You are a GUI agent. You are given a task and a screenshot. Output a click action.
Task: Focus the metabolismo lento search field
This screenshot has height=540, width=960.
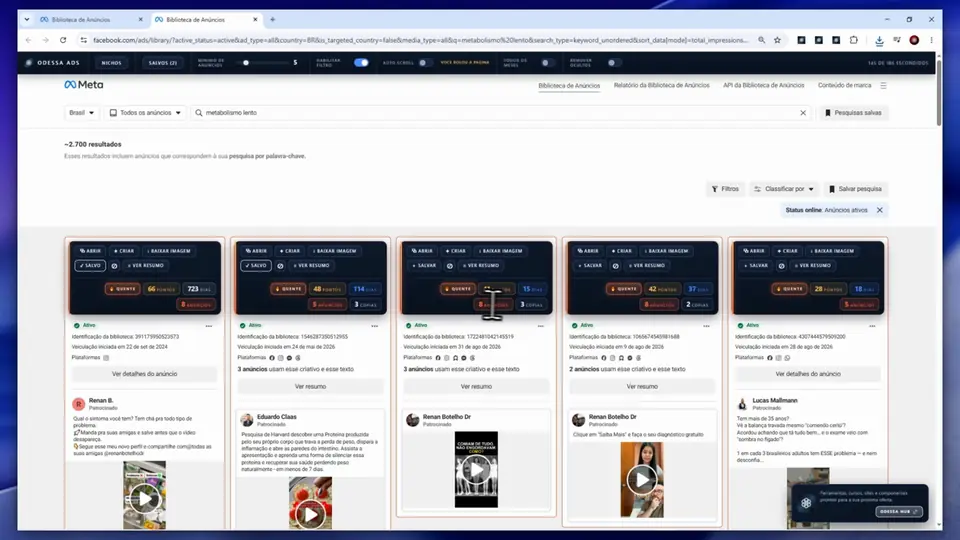pyautogui.click(x=500, y=113)
